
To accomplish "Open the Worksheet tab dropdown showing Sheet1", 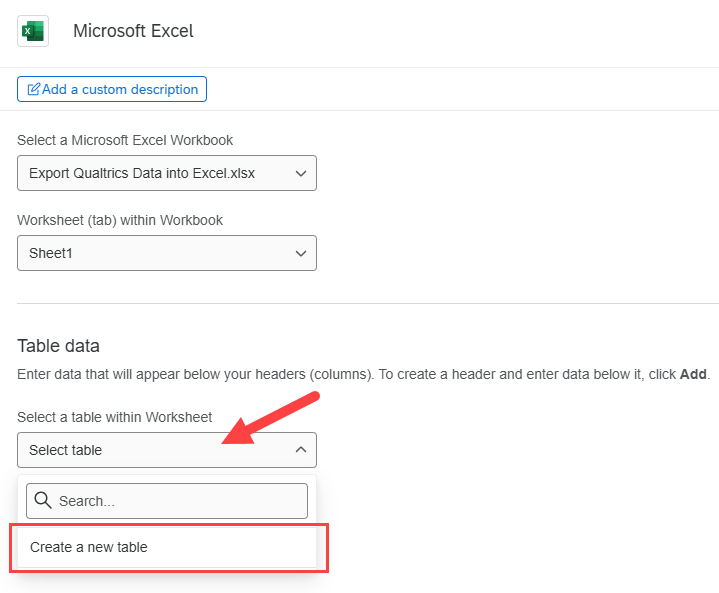I will click(x=167, y=253).
